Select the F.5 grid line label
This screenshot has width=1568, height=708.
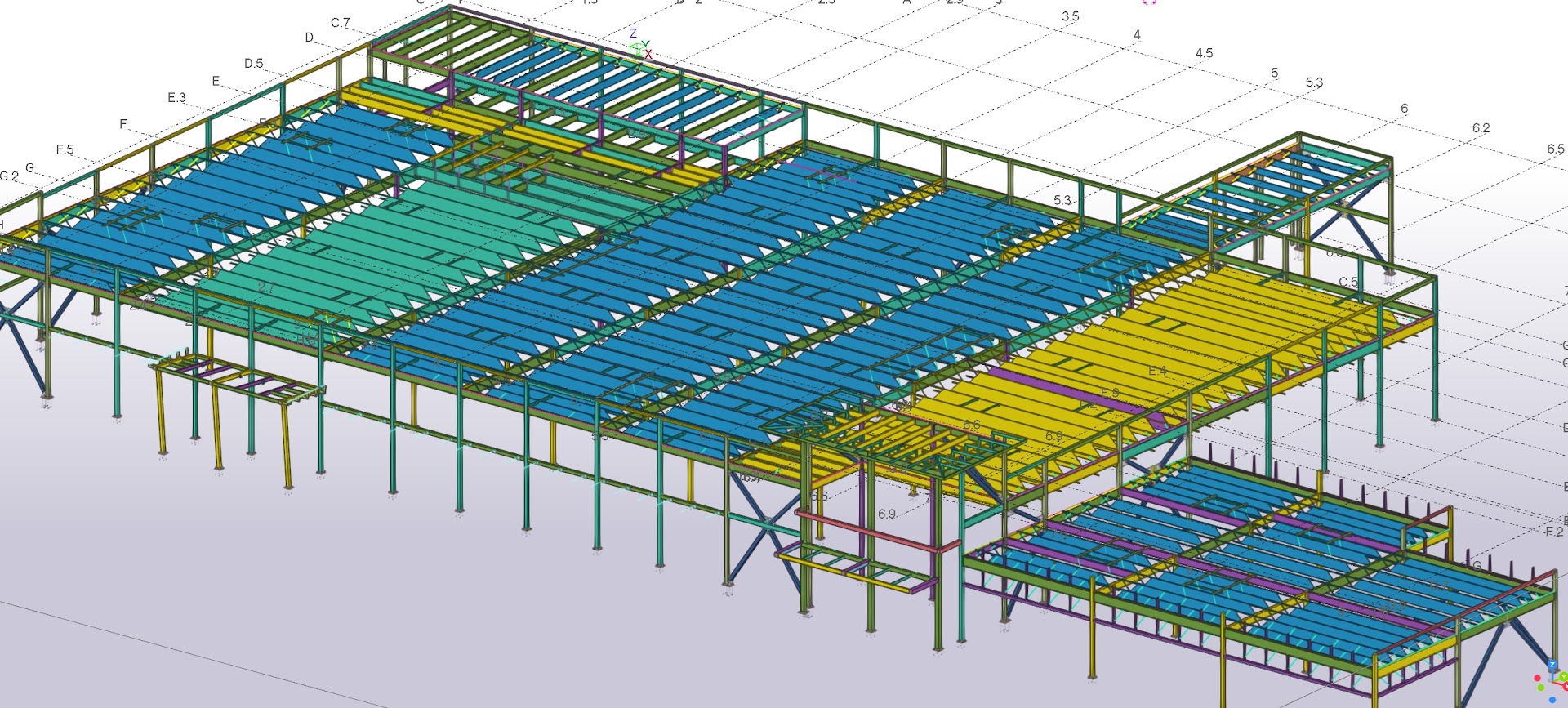[x=65, y=149]
